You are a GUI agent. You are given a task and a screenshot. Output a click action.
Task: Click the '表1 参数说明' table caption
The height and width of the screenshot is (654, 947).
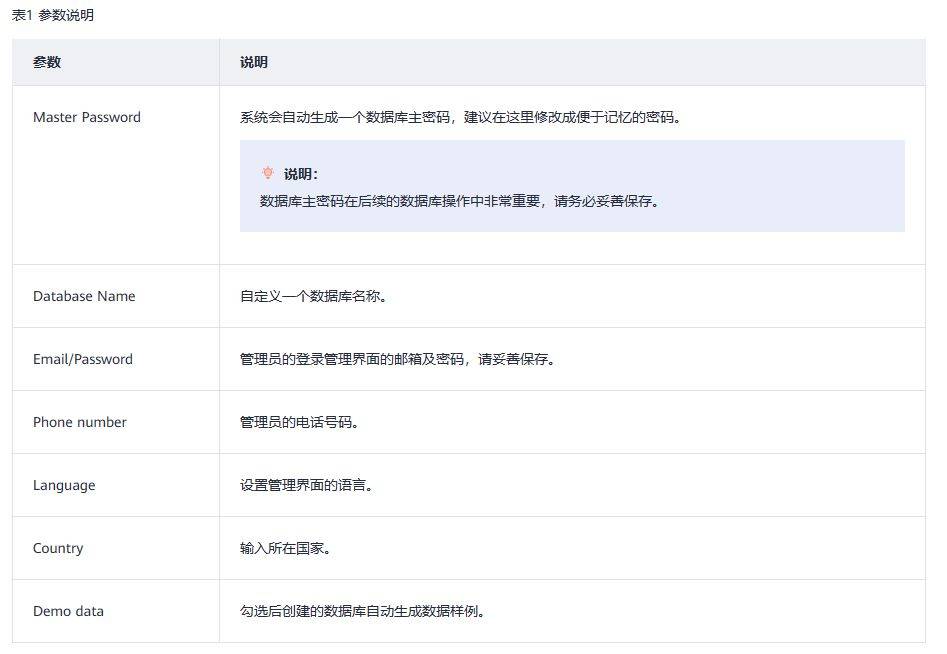click(x=53, y=16)
